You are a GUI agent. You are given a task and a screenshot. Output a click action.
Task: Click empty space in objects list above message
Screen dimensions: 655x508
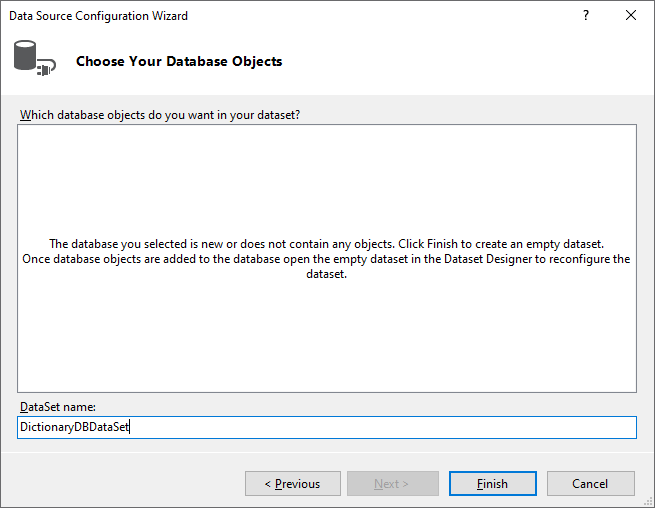(327, 180)
